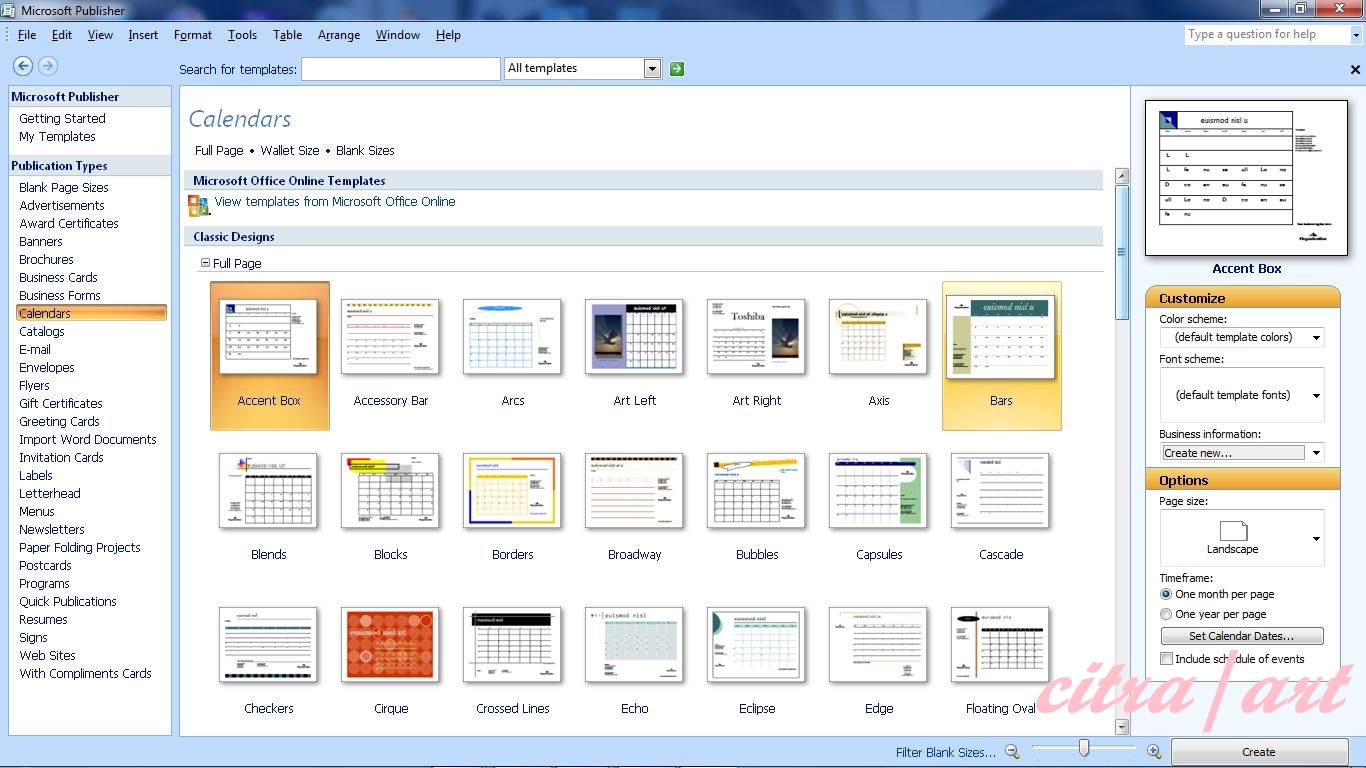Click the scrollbar down arrow in template list
Screen dimensions: 1366x768
click(1122, 727)
